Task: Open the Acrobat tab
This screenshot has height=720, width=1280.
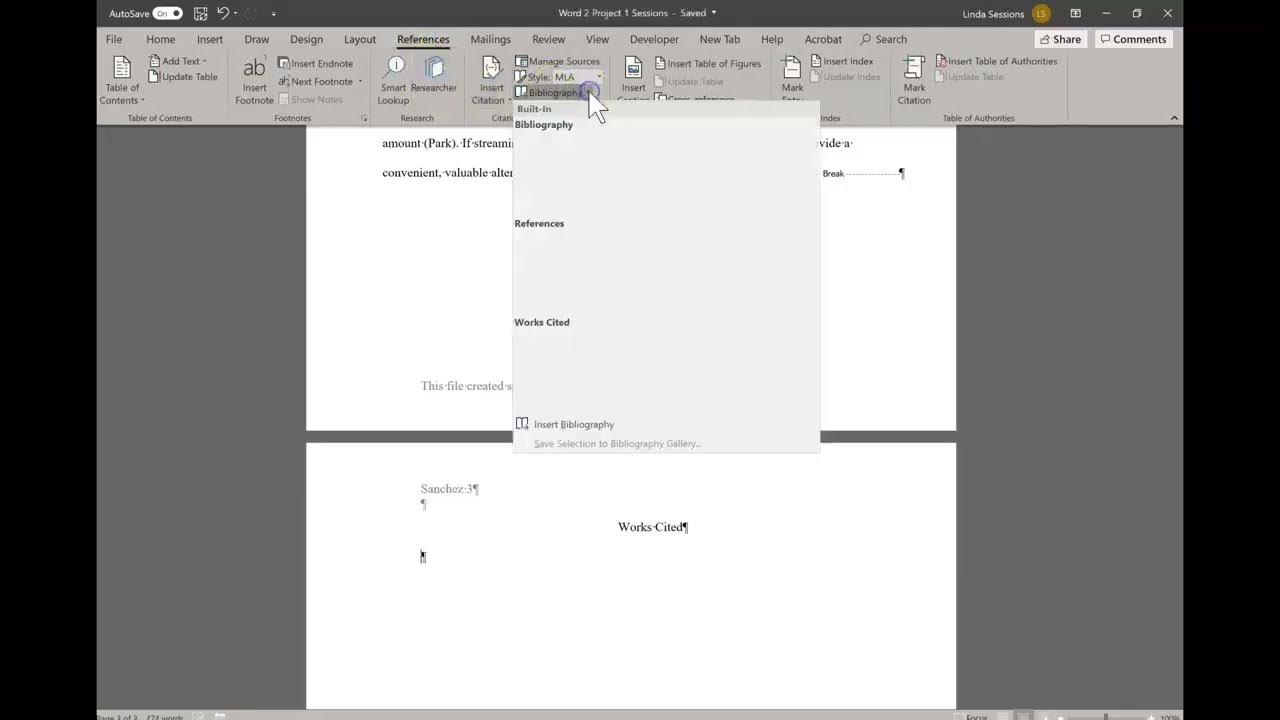Action: pos(823,39)
